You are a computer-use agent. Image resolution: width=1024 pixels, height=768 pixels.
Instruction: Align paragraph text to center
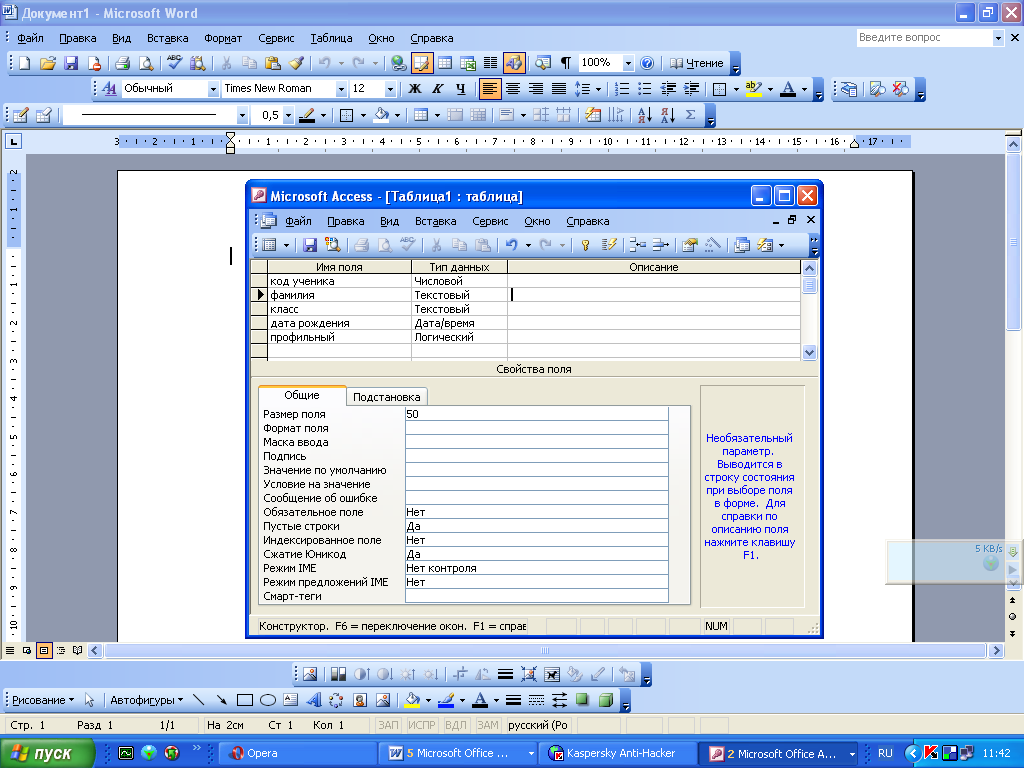tap(513, 89)
